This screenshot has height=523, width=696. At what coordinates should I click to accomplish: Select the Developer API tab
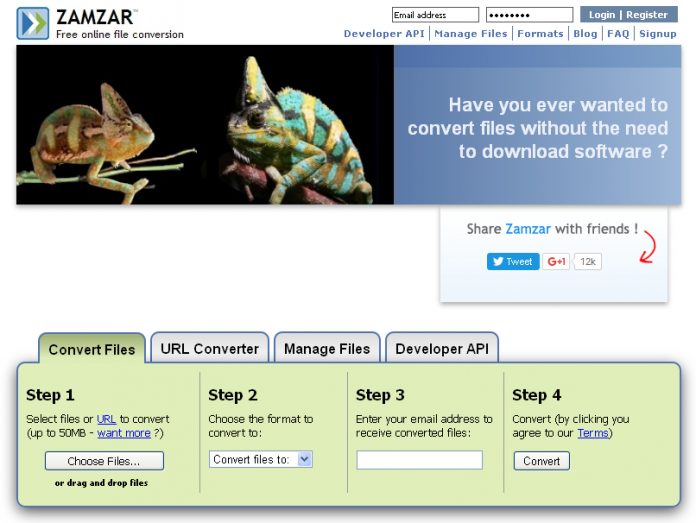pos(441,349)
